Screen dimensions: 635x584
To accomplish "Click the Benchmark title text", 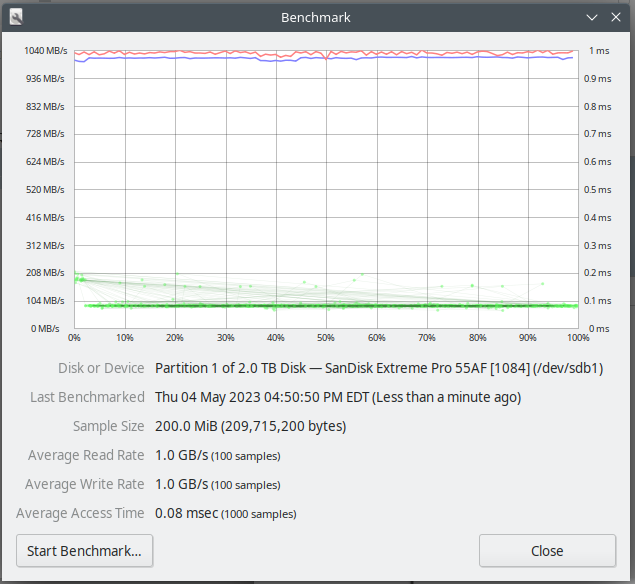I will pos(315,17).
